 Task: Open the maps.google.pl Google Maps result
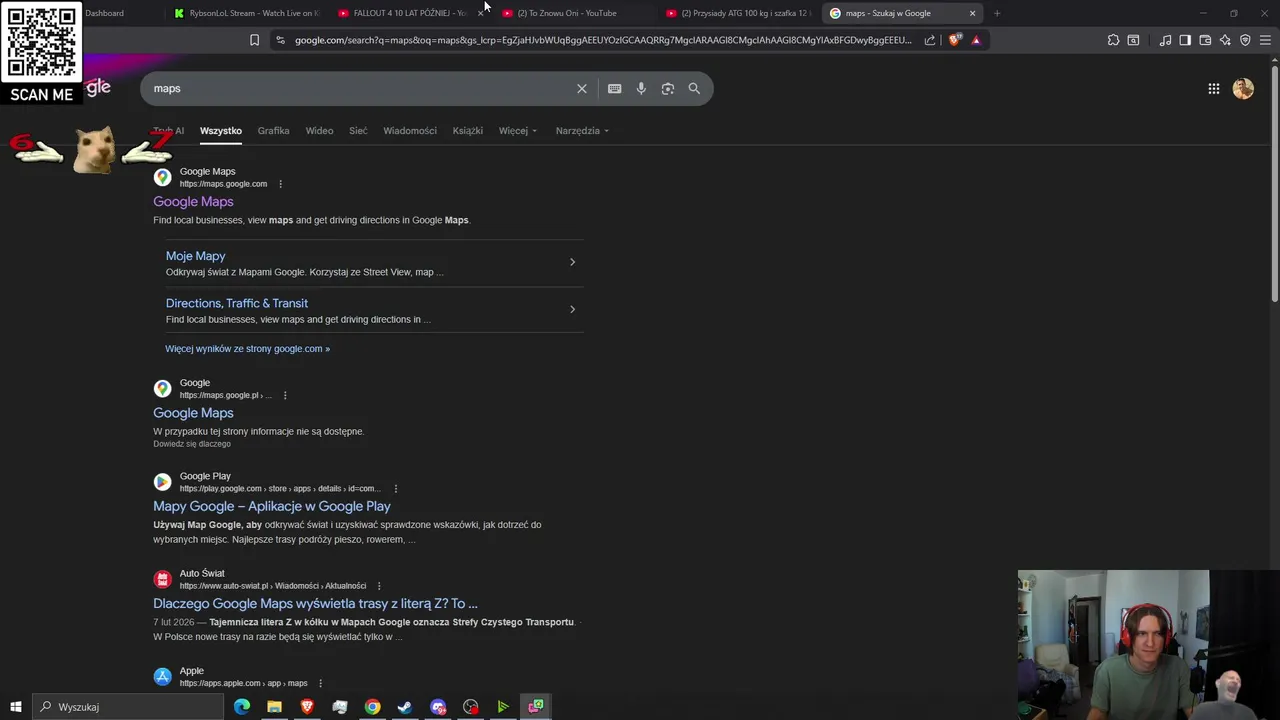(193, 413)
